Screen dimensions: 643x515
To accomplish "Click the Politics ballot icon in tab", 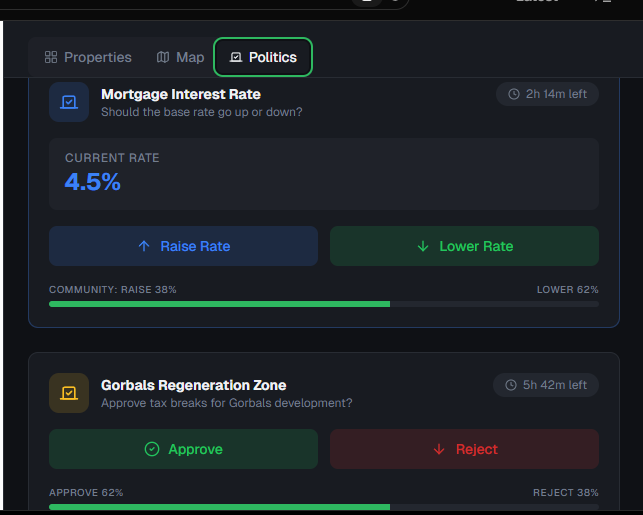I will point(236,57).
